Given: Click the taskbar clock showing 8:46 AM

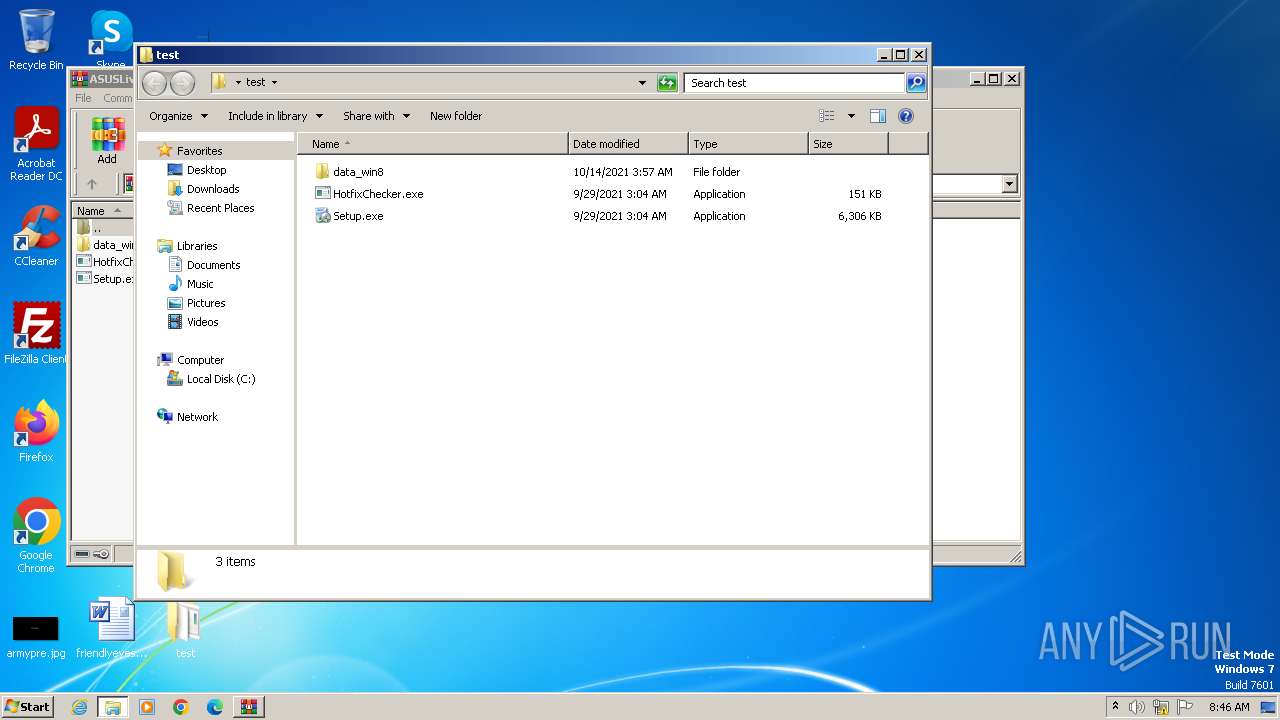Looking at the screenshot, I should (1229, 707).
